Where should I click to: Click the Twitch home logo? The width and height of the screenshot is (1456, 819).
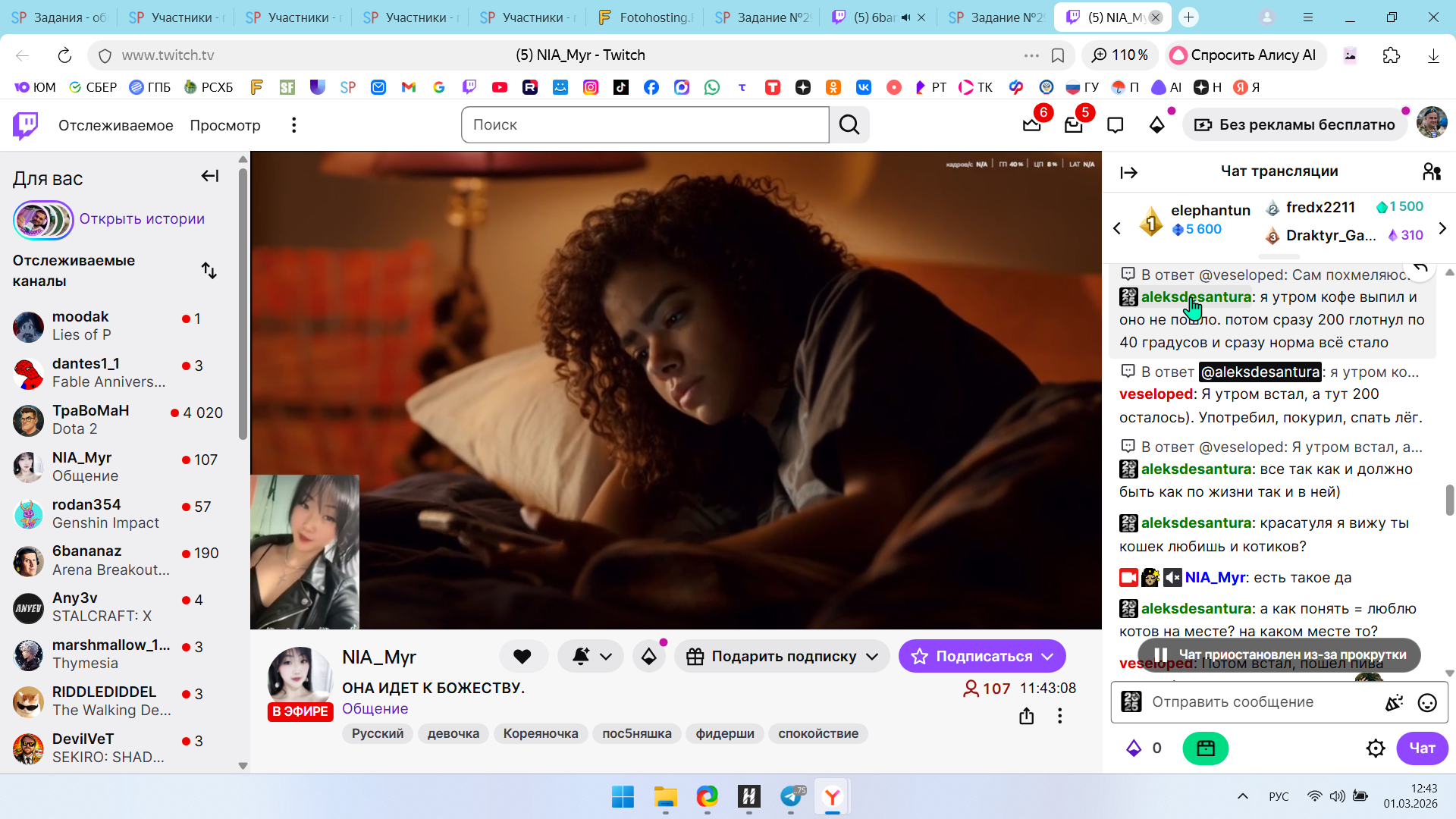coord(26,125)
